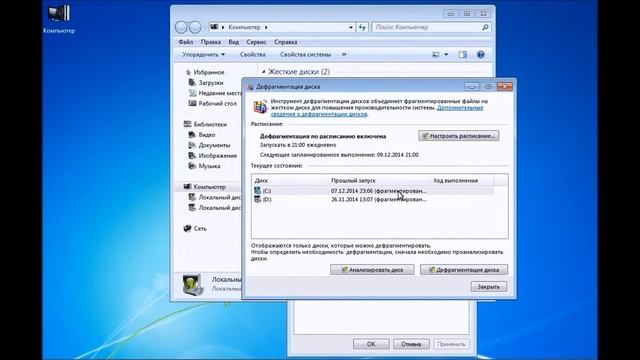Select Компьютер in navigation pane
The image size is (640, 360).
(209, 187)
